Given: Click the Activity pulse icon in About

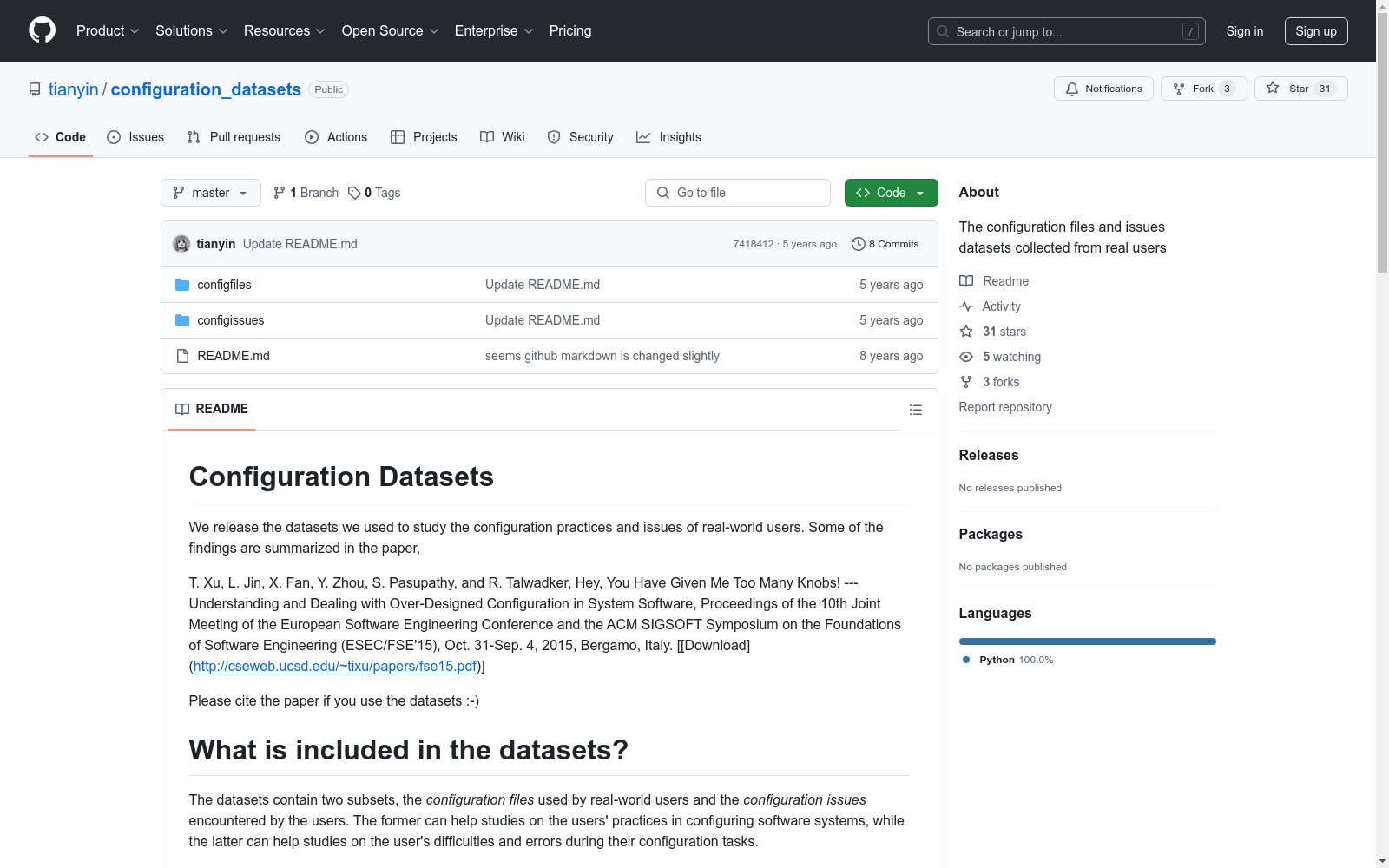Looking at the screenshot, I should (x=966, y=306).
